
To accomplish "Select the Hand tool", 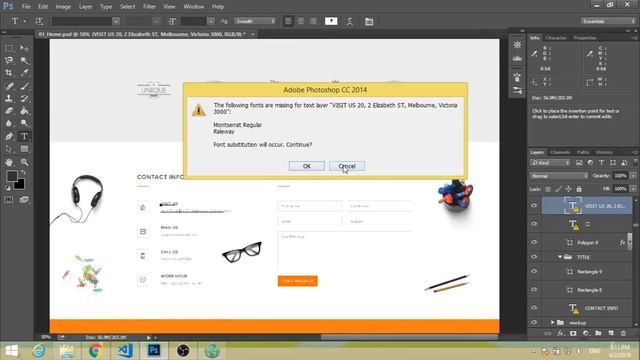I will coord(9,162).
